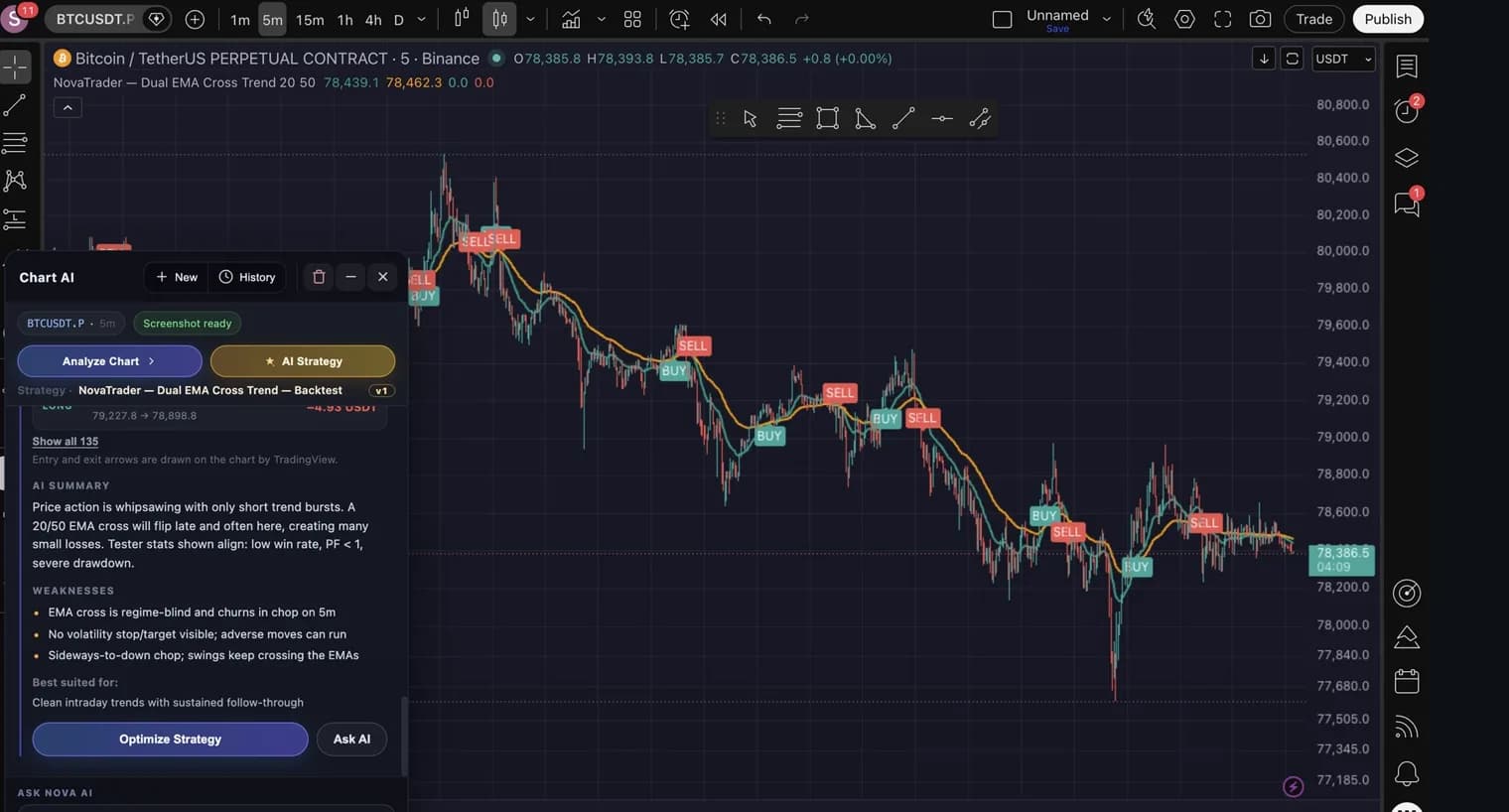Open chart settings hexagon icon
The width and height of the screenshot is (1509, 812).
tap(1184, 19)
